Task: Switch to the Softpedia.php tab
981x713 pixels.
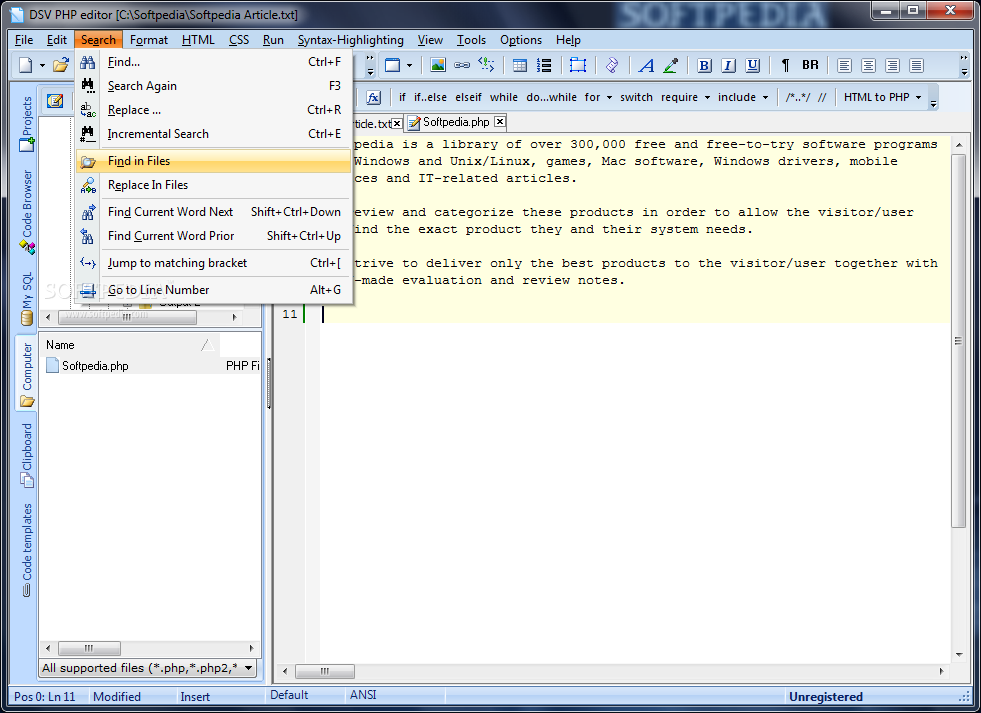Action: click(455, 122)
